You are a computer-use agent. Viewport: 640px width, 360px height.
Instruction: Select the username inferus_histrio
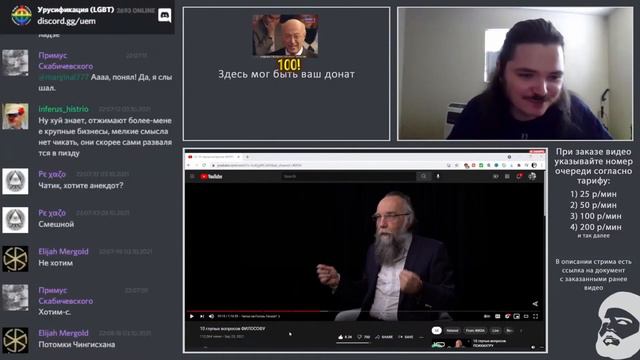63,109
